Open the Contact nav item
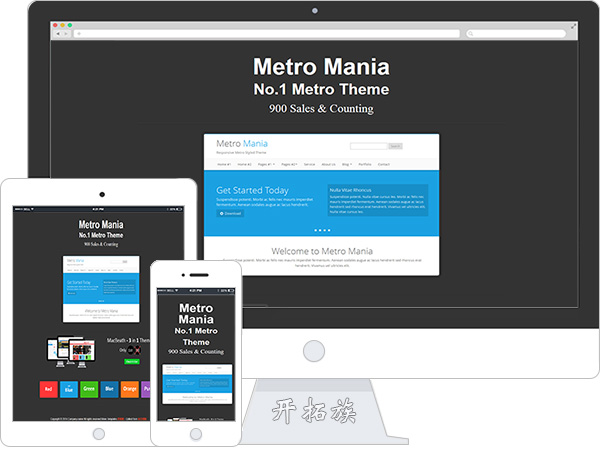600x450 pixels. pyautogui.click(x=384, y=164)
